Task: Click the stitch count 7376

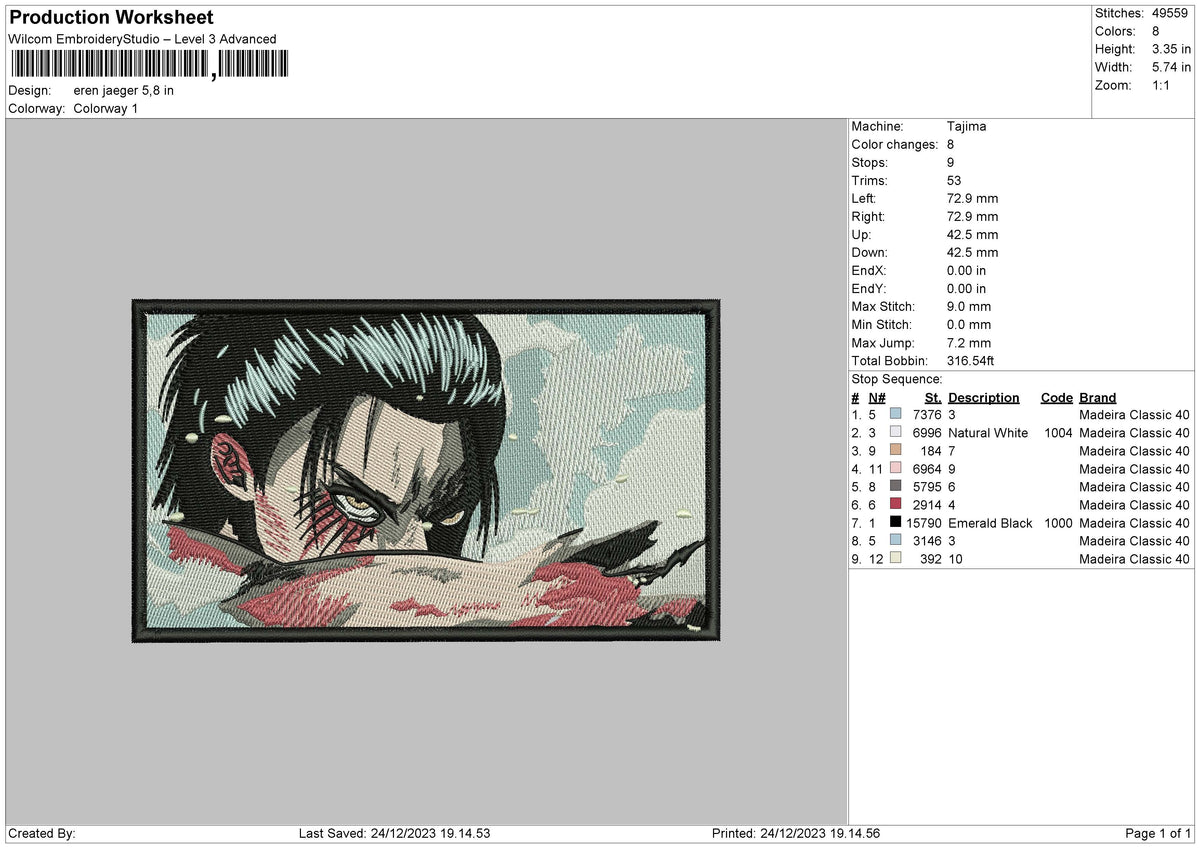Action: pos(927,414)
